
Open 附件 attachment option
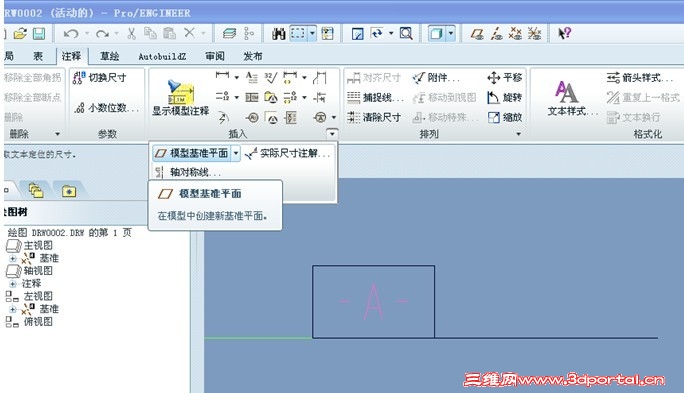[x=436, y=78]
